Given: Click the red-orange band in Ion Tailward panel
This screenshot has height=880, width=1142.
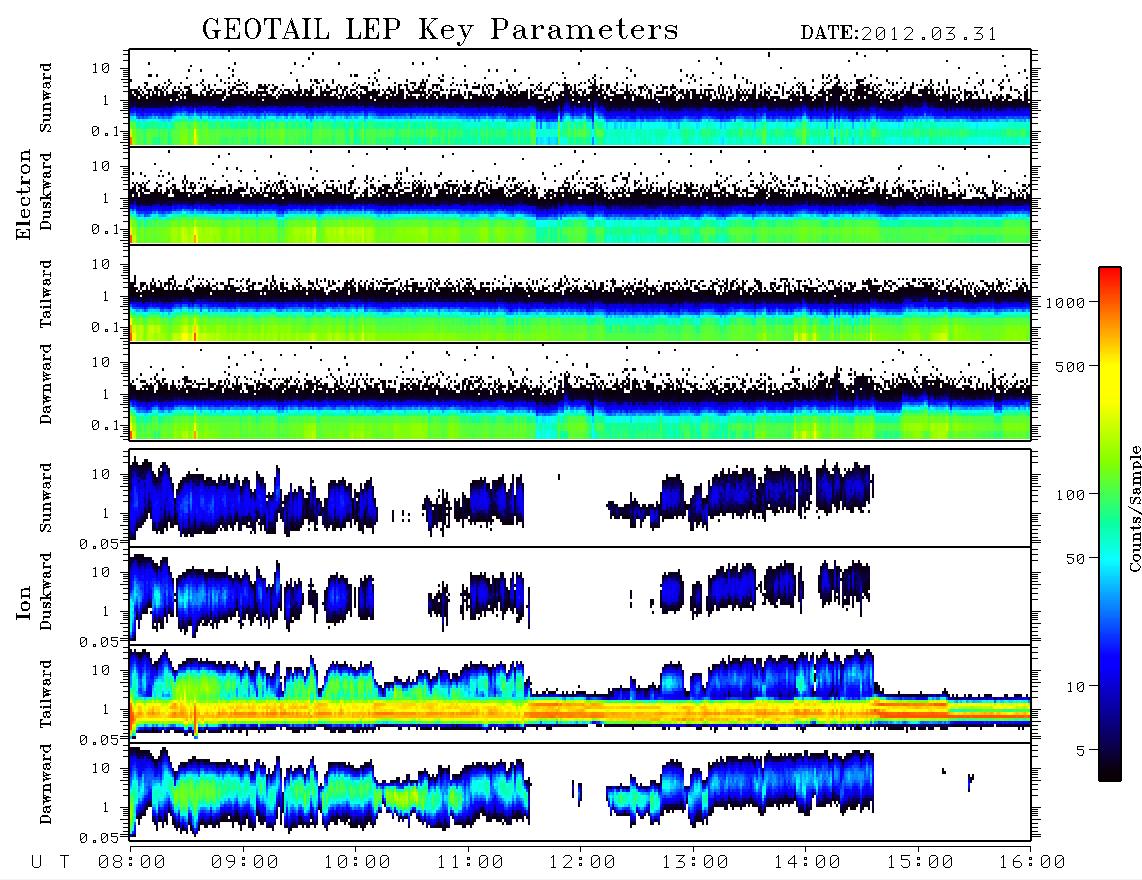Looking at the screenshot, I should (x=580, y=710).
